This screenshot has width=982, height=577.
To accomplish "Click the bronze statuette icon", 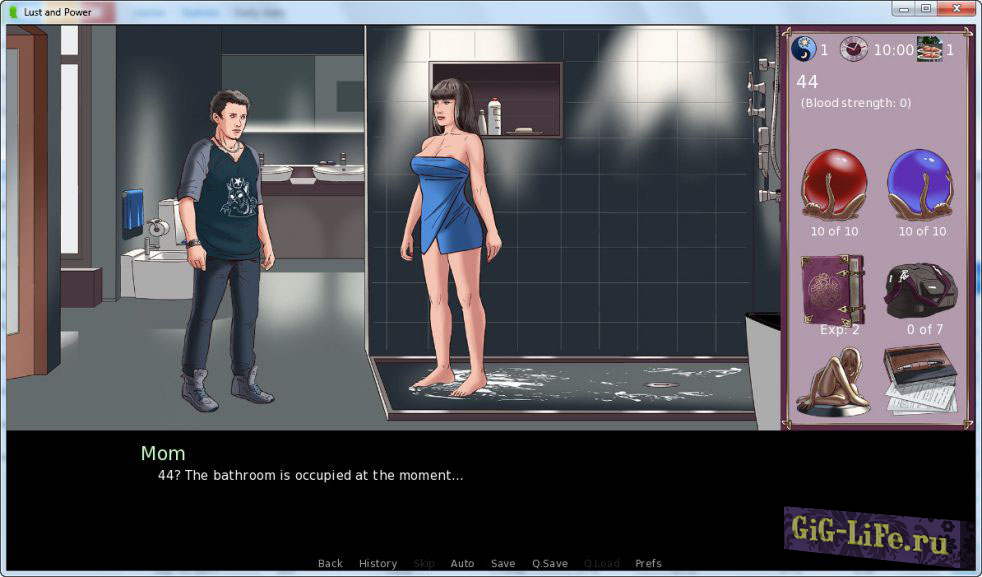I will click(832, 381).
